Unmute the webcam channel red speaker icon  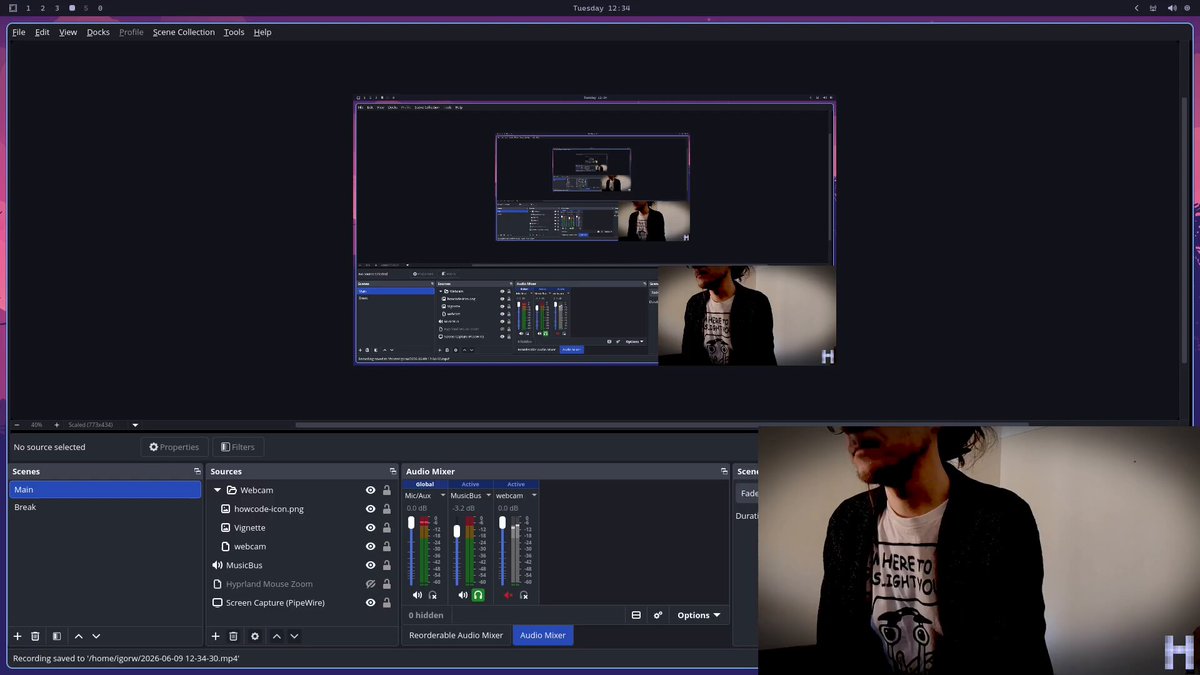(x=508, y=595)
